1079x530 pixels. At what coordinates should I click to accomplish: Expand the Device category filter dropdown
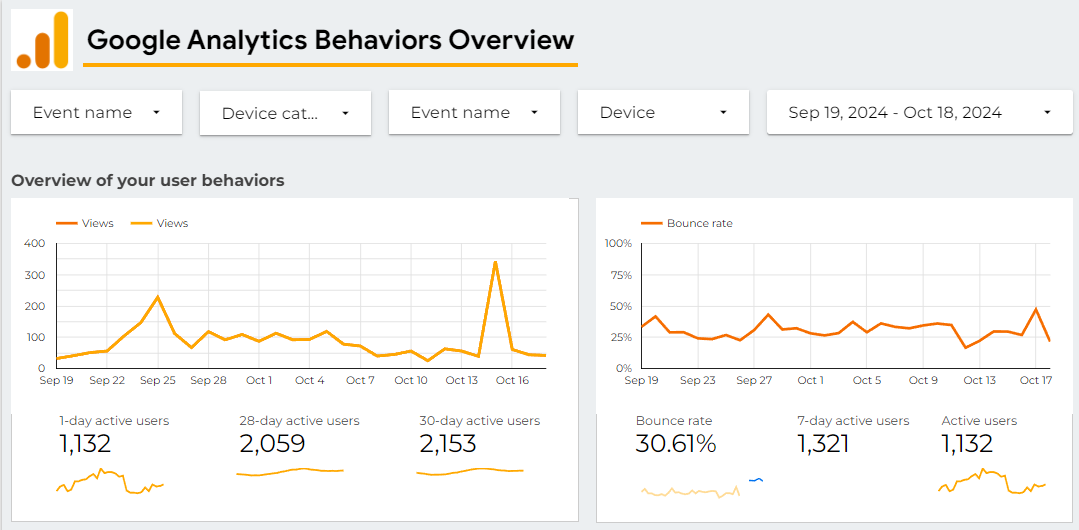[286, 114]
